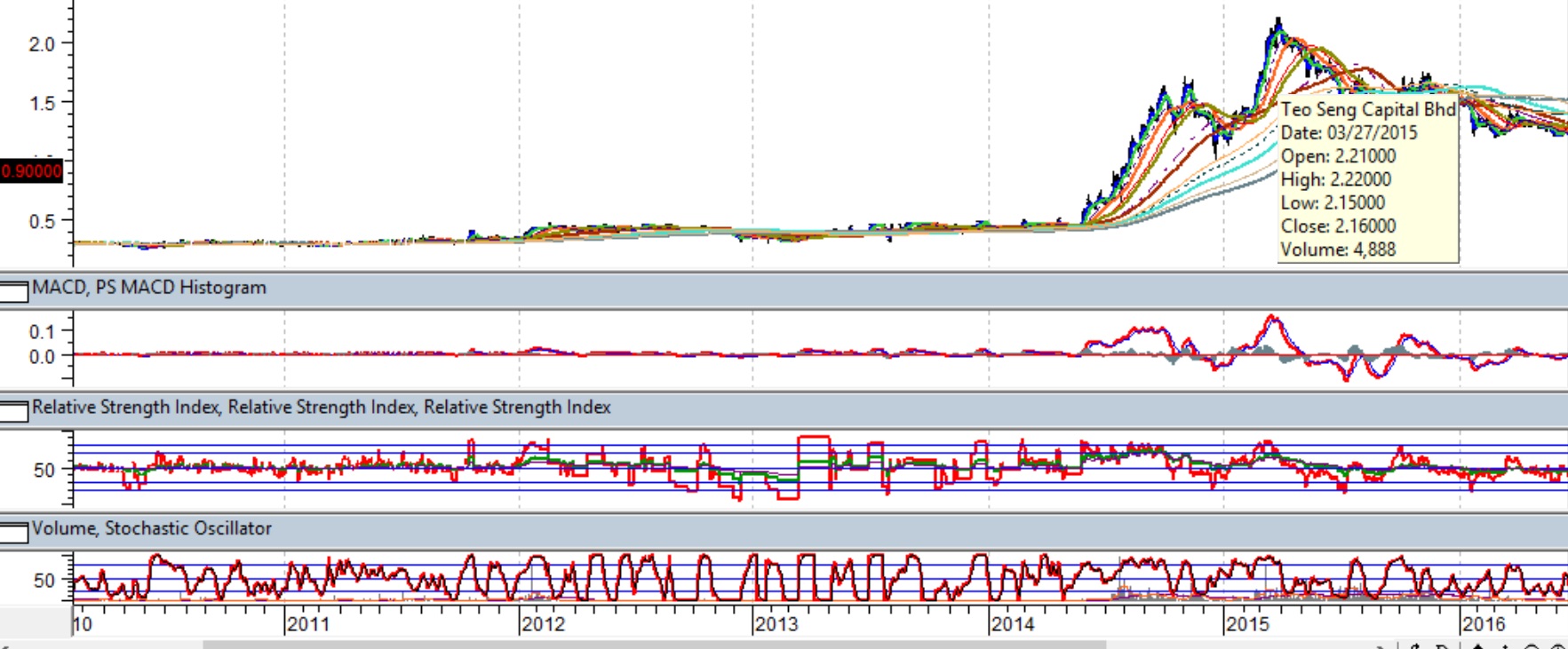Click the 50 label on the RSI axis
The width and height of the screenshot is (1568, 649).
pyautogui.click(x=44, y=470)
